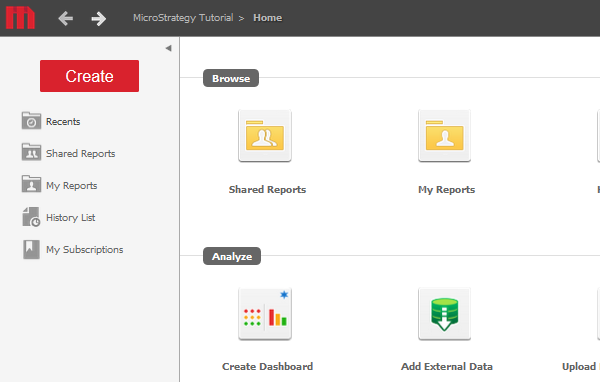
Task: Open MicroStrategy Tutorial breadcrumb link
Action: point(183,18)
